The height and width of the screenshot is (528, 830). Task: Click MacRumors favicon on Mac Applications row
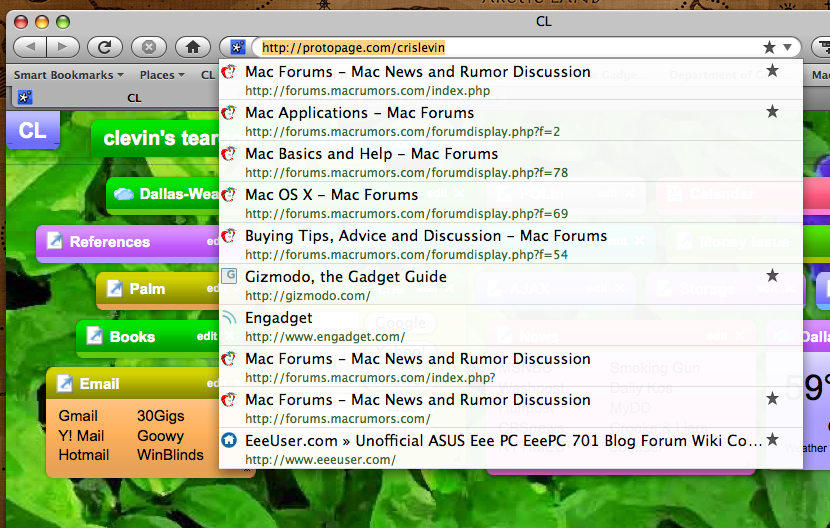(x=229, y=112)
